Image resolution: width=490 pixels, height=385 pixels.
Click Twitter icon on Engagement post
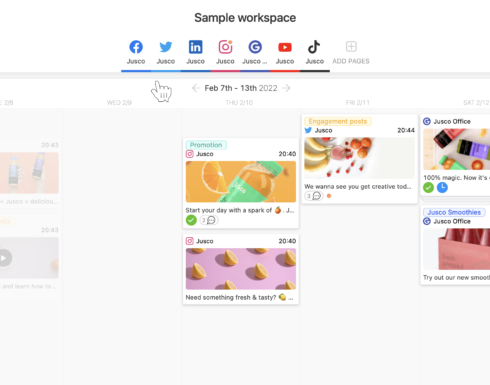308,130
